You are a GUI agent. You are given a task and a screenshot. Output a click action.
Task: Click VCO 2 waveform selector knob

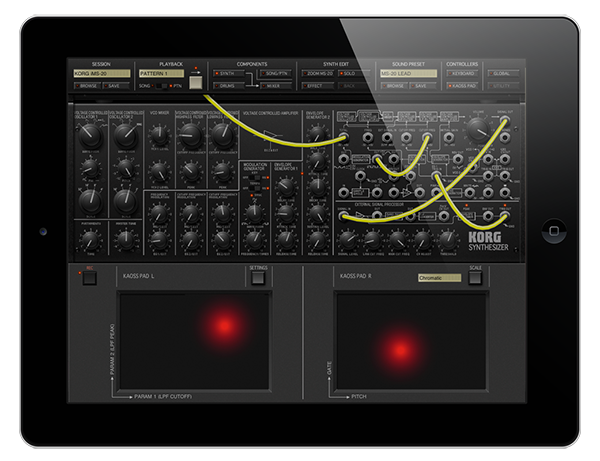tap(126, 137)
